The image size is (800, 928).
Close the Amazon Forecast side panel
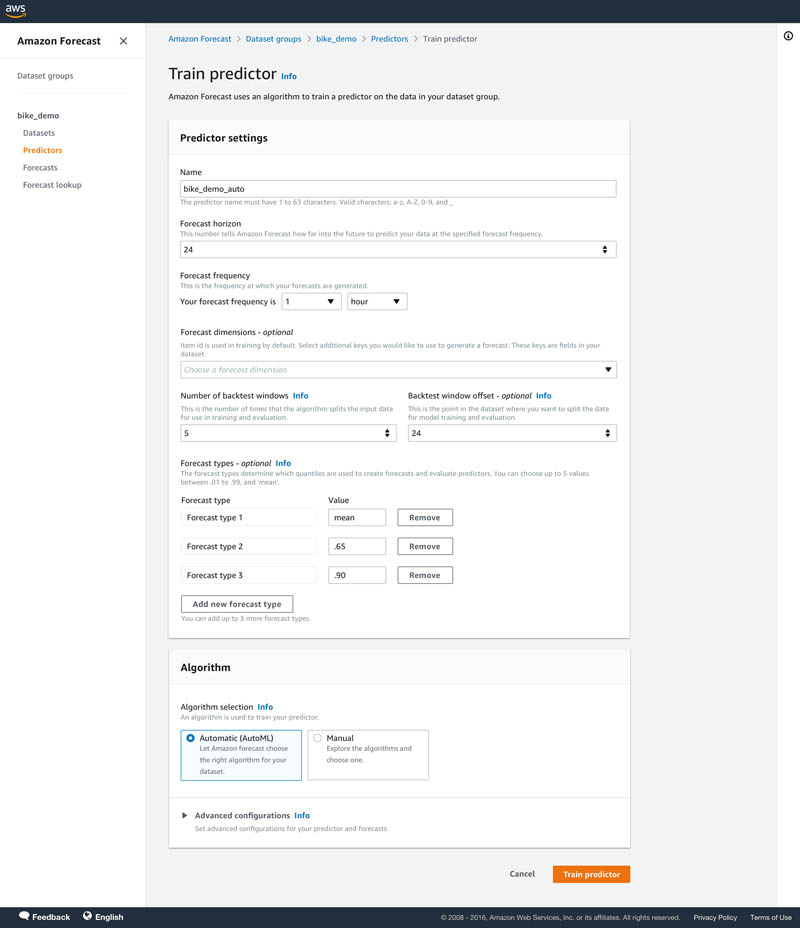[123, 41]
